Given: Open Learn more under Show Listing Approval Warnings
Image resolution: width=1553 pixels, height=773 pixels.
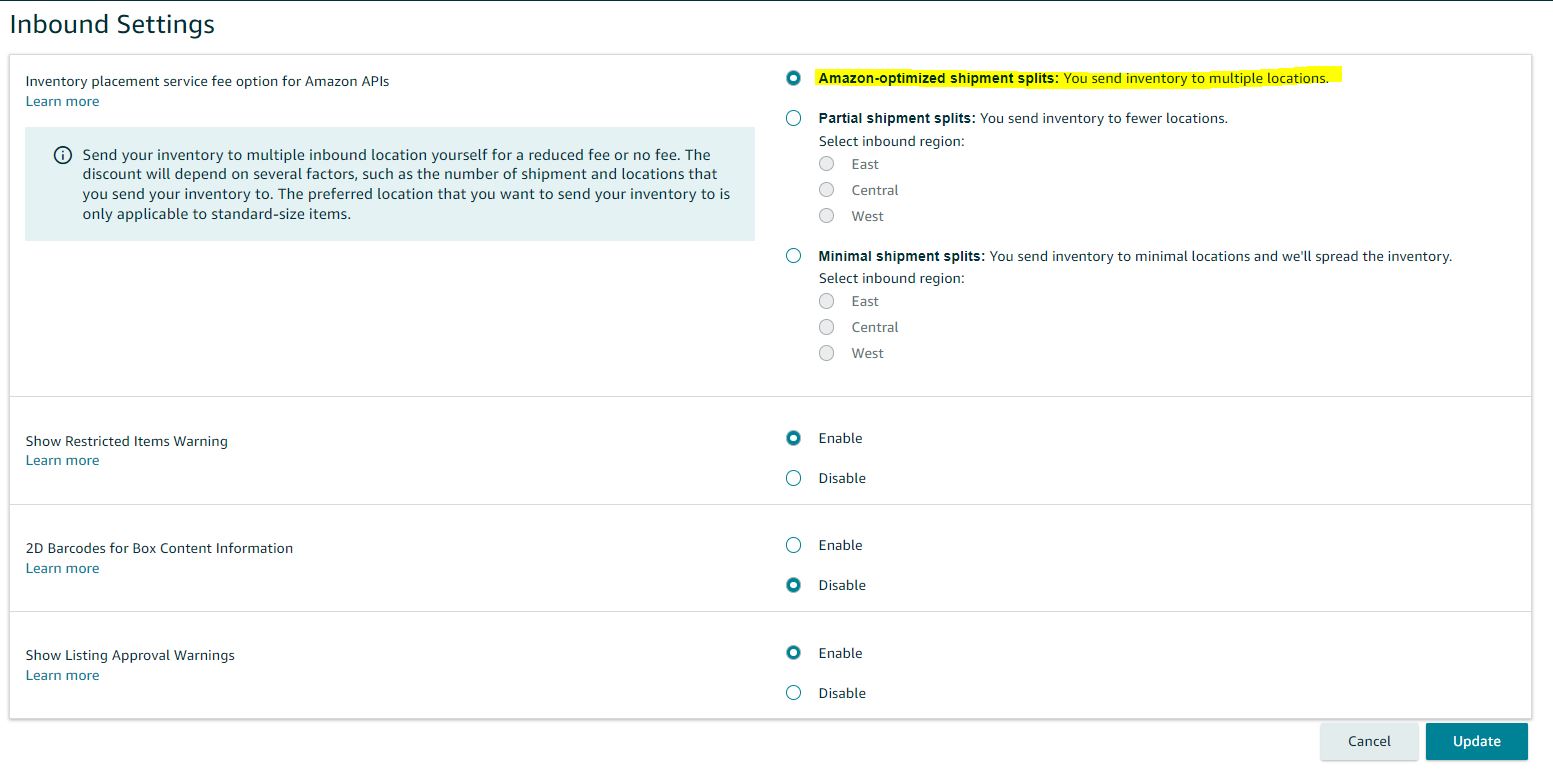Looking at the screenshot, I should [x=62, y=675].
